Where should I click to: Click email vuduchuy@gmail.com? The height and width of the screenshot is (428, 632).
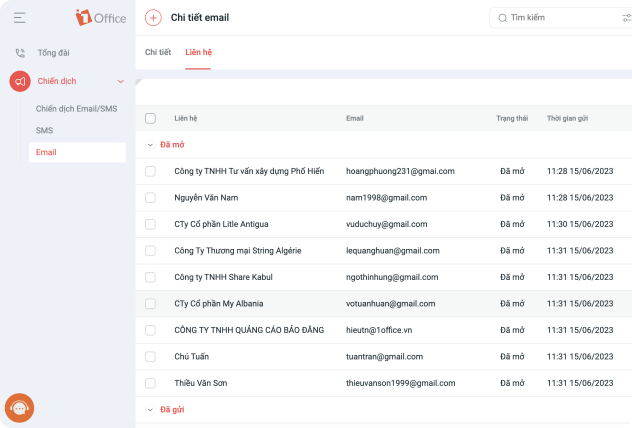[387, 224]
